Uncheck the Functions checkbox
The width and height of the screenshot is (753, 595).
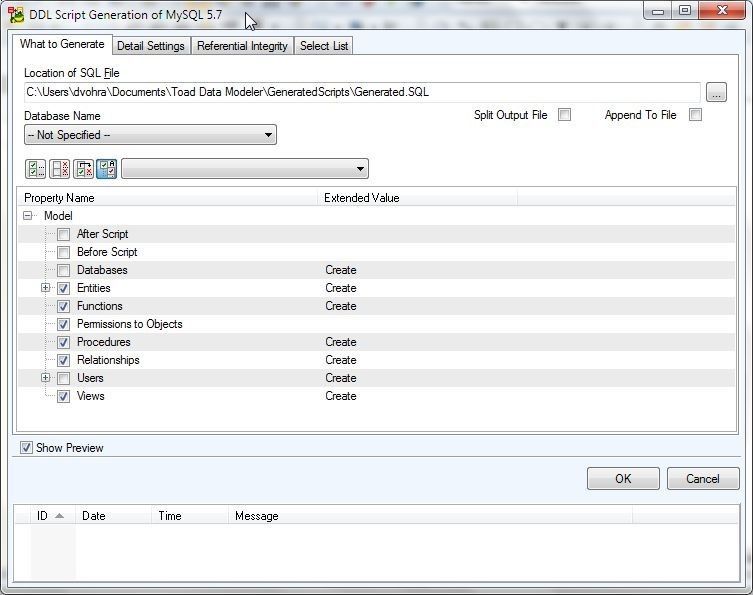point(63,306)
